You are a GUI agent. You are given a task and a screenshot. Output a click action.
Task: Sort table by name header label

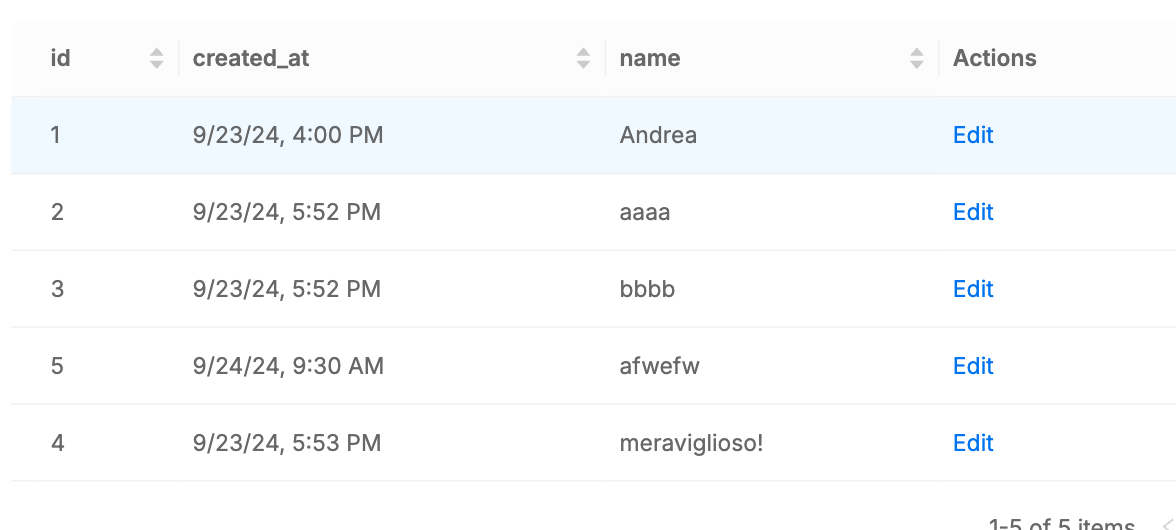650,59
